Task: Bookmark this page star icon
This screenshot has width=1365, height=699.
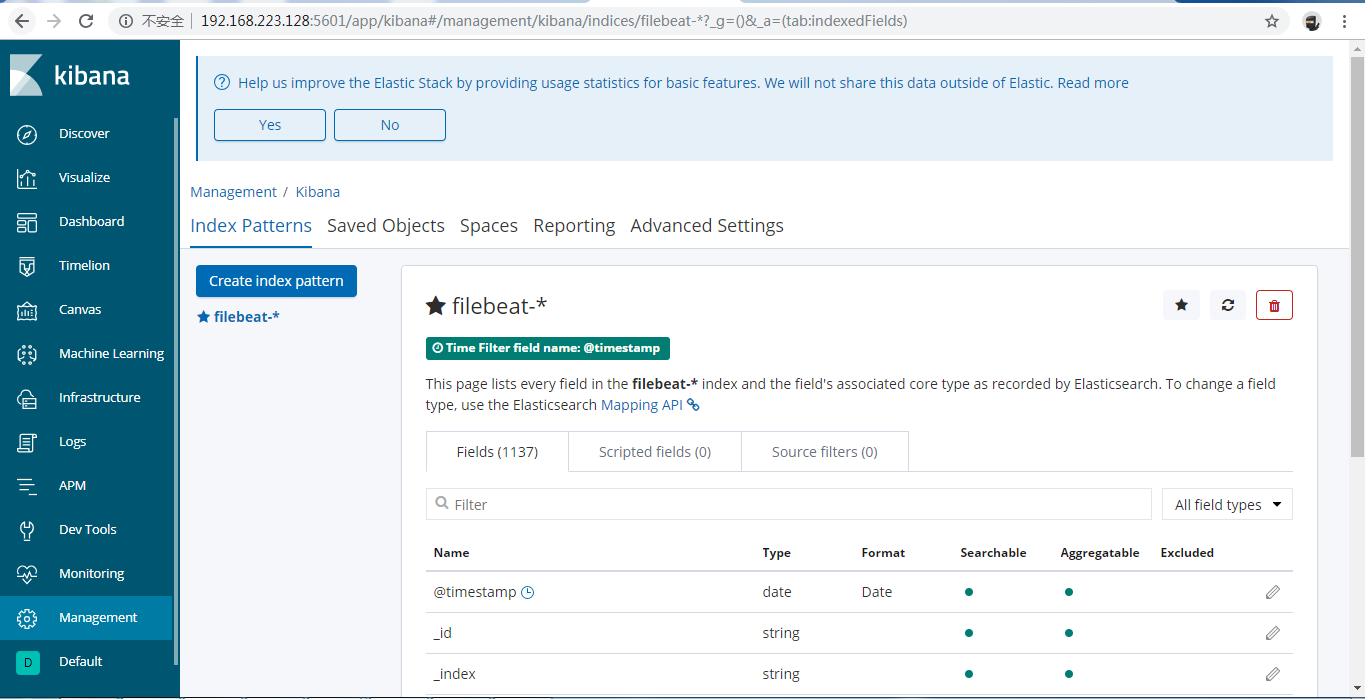Action: tap(1272, 21)
